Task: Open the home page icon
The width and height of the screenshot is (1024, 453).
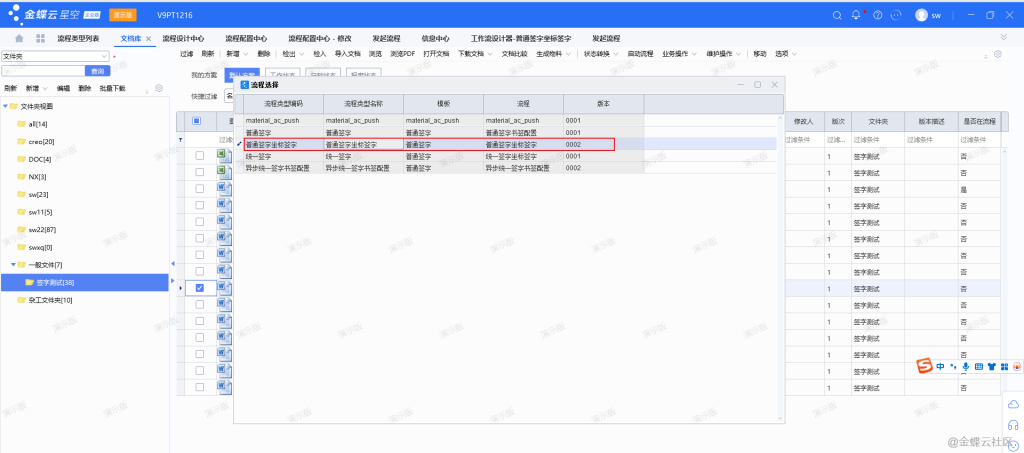Action: click(19, 39)
